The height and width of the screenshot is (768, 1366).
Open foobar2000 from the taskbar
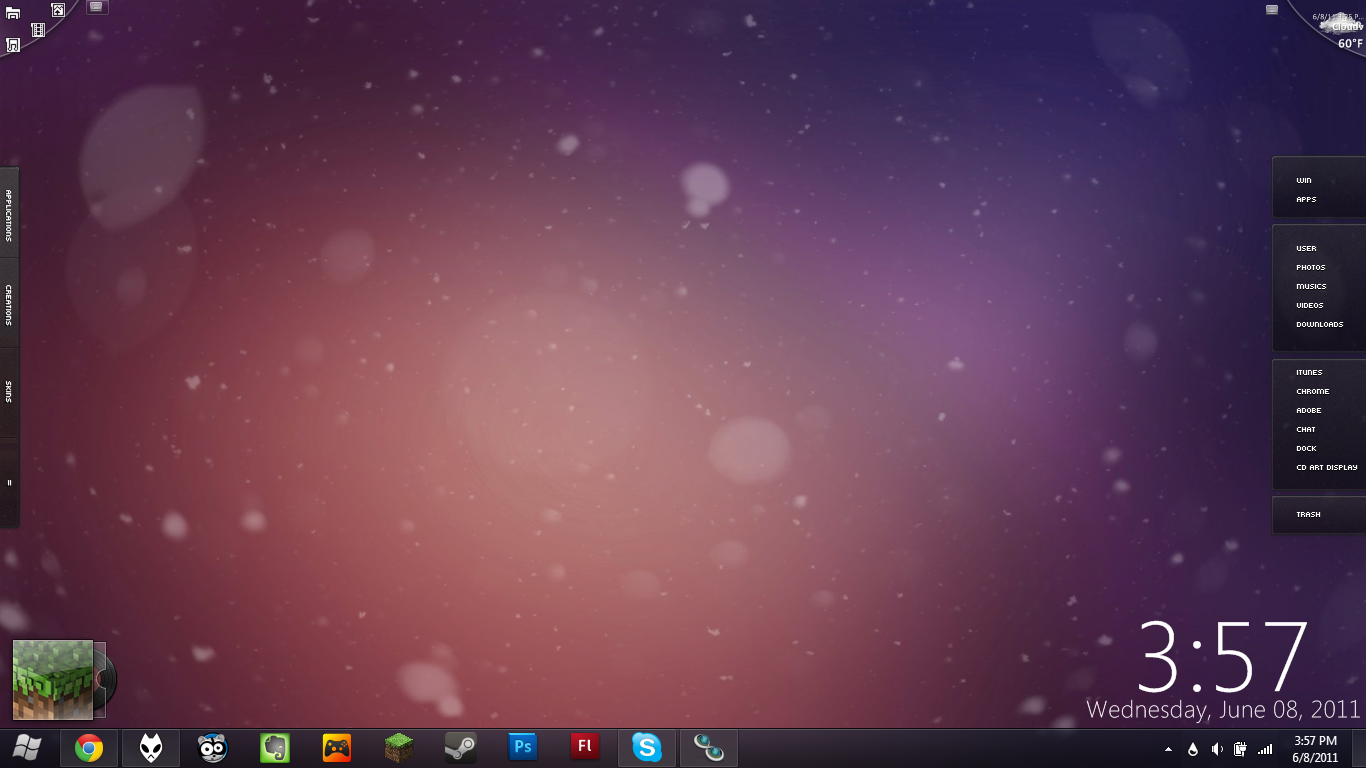pyautogui.click(x=151, y=748)
